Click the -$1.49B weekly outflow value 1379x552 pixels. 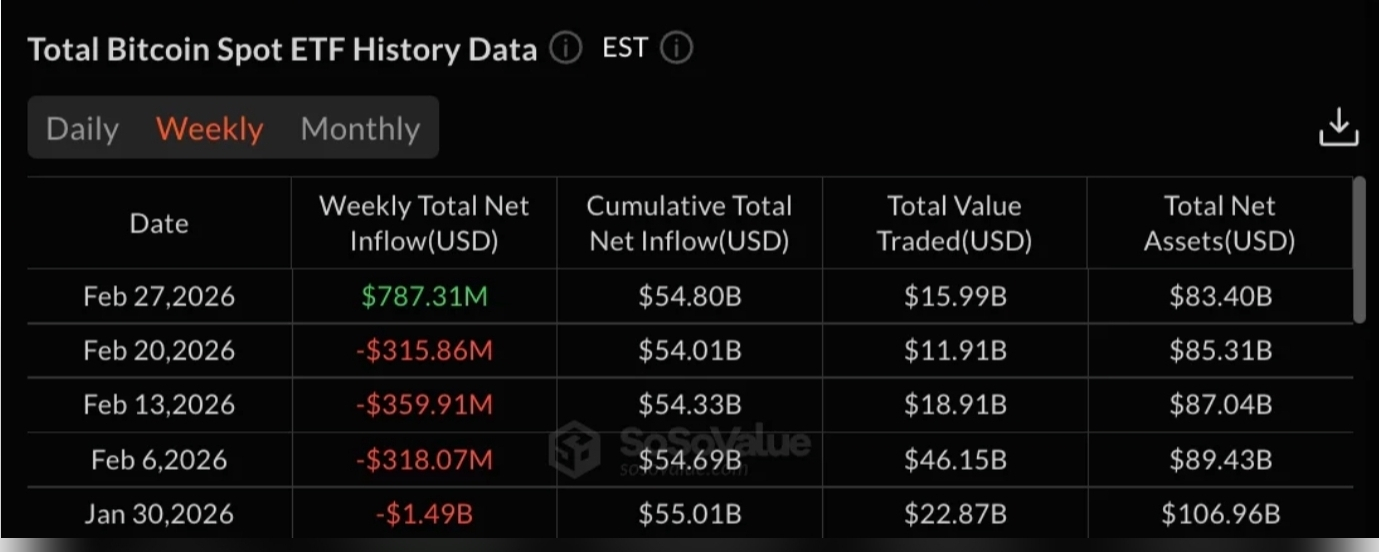(x=424, y=514)
